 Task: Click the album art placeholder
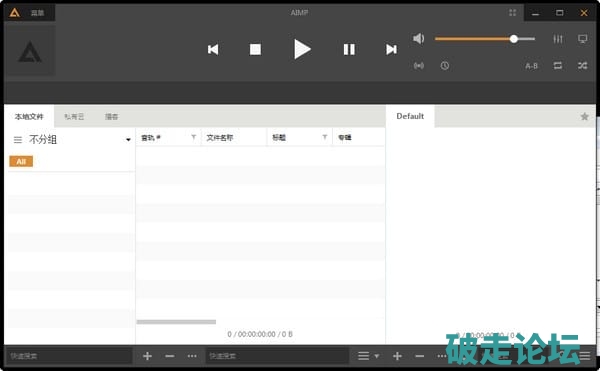30,51
